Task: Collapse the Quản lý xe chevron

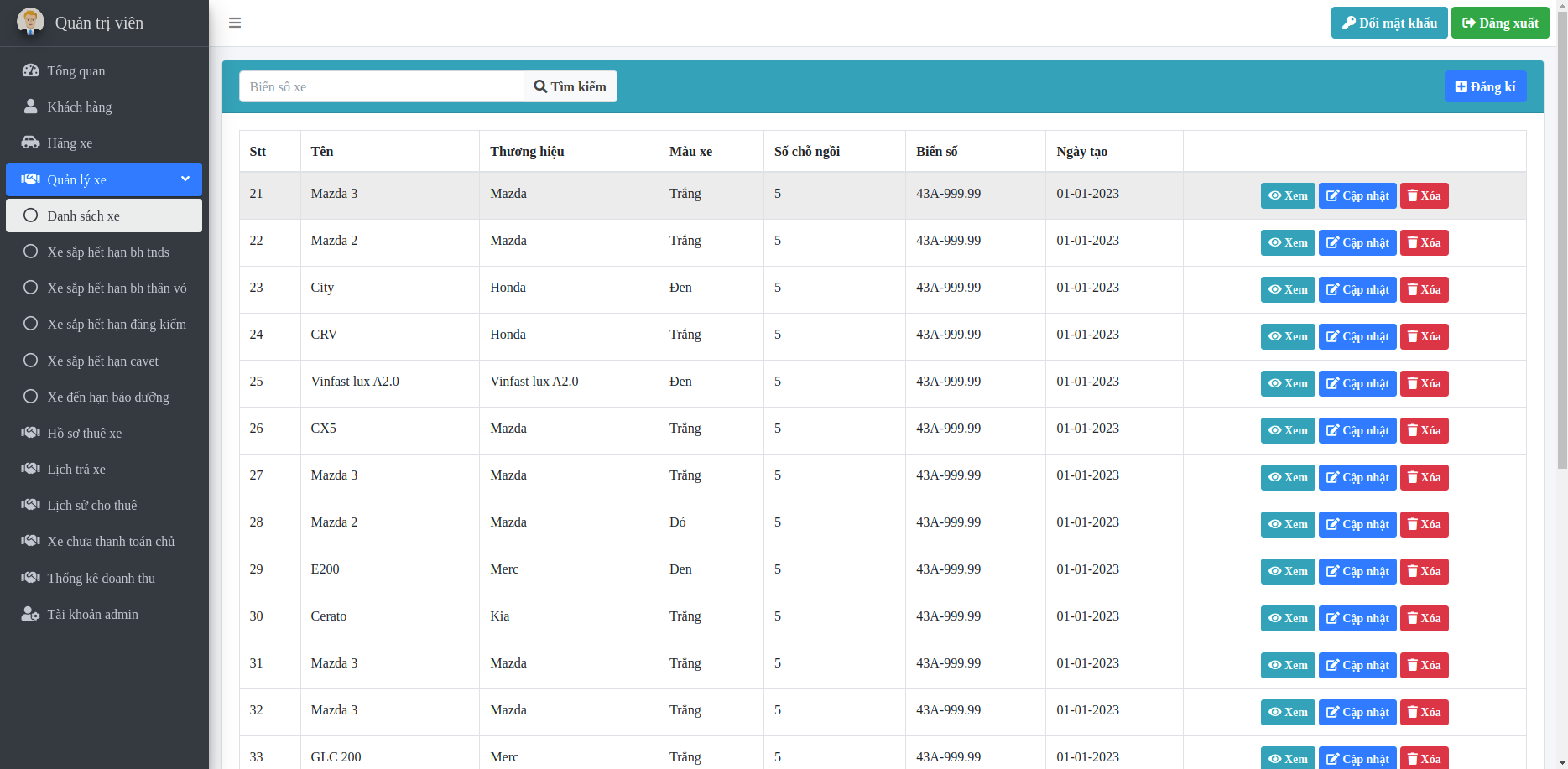Action: pos(185,179)
